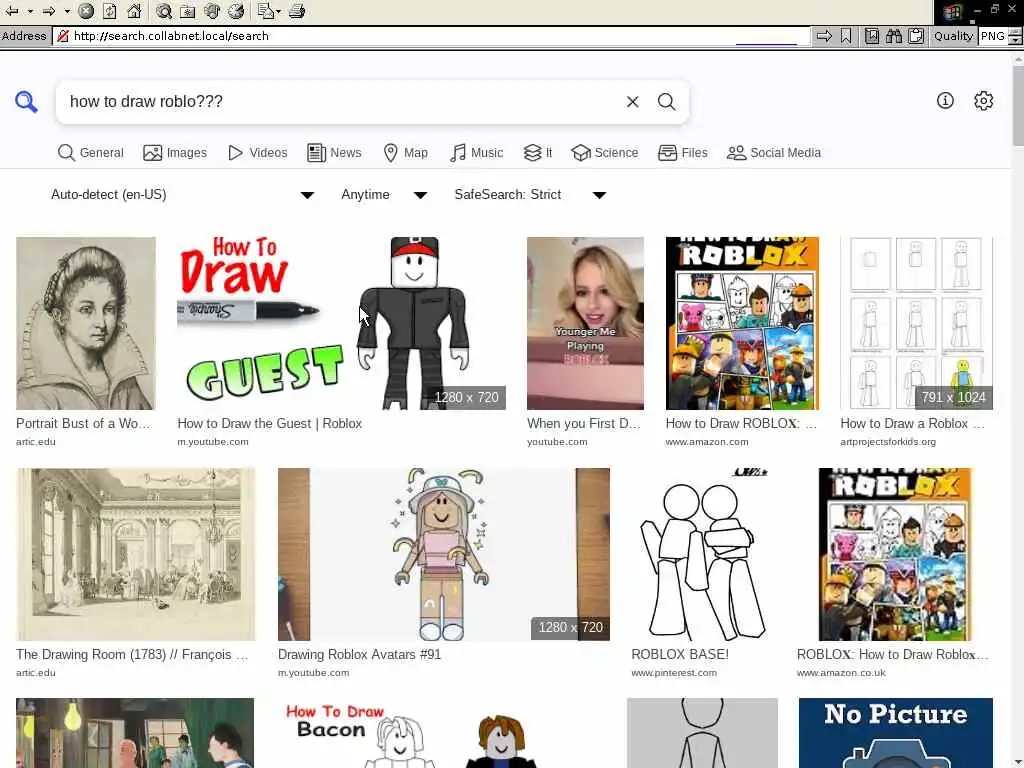Change the PNG quality stepper

point(1015,36)
